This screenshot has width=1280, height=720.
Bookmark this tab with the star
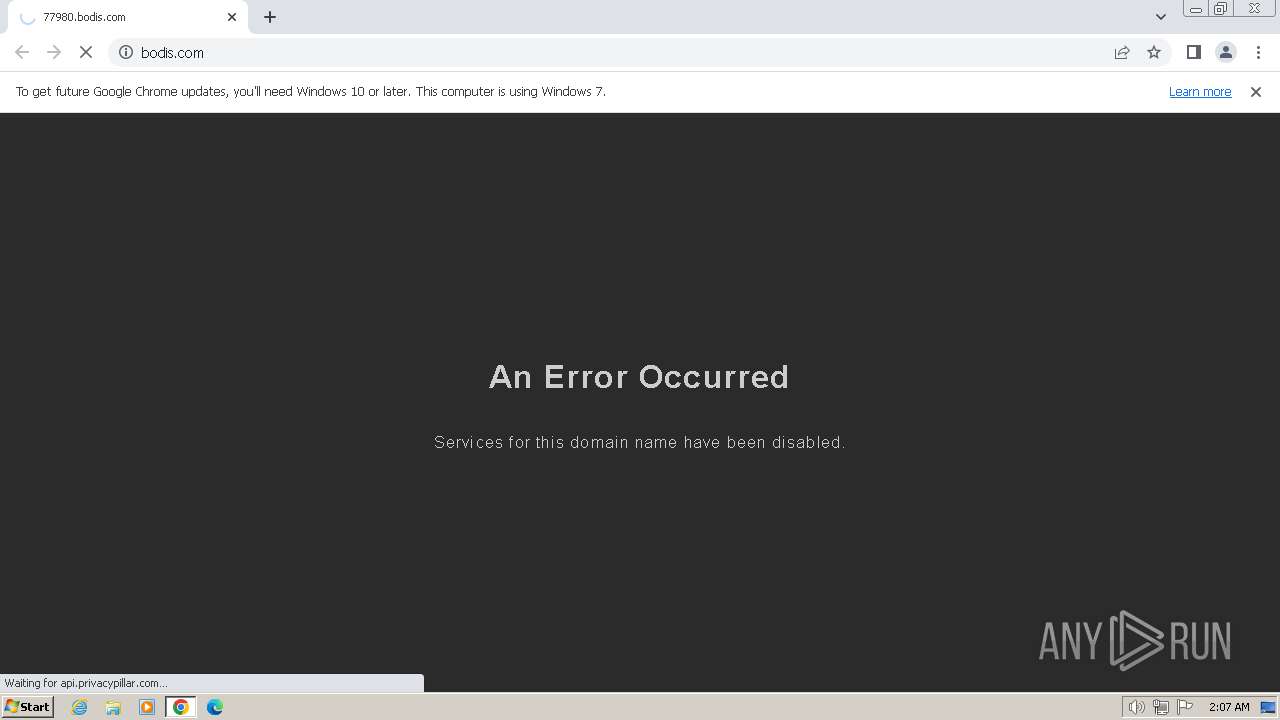1154,52
